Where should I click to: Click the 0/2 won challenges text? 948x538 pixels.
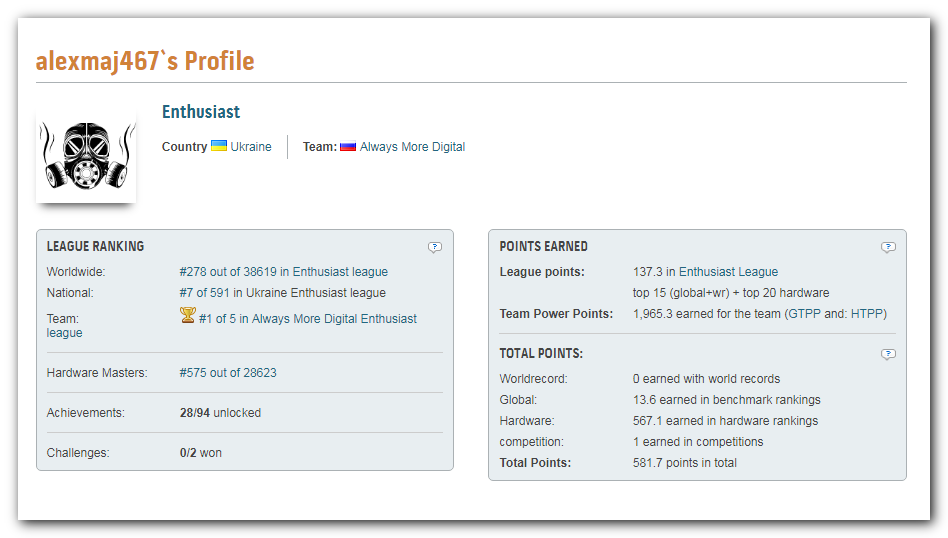pos(201,453)
